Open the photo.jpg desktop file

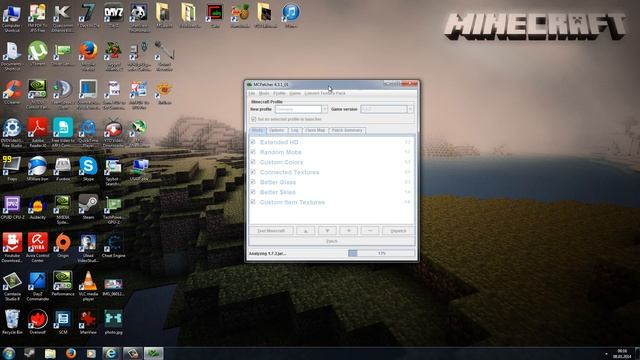(x=113, y=322)
